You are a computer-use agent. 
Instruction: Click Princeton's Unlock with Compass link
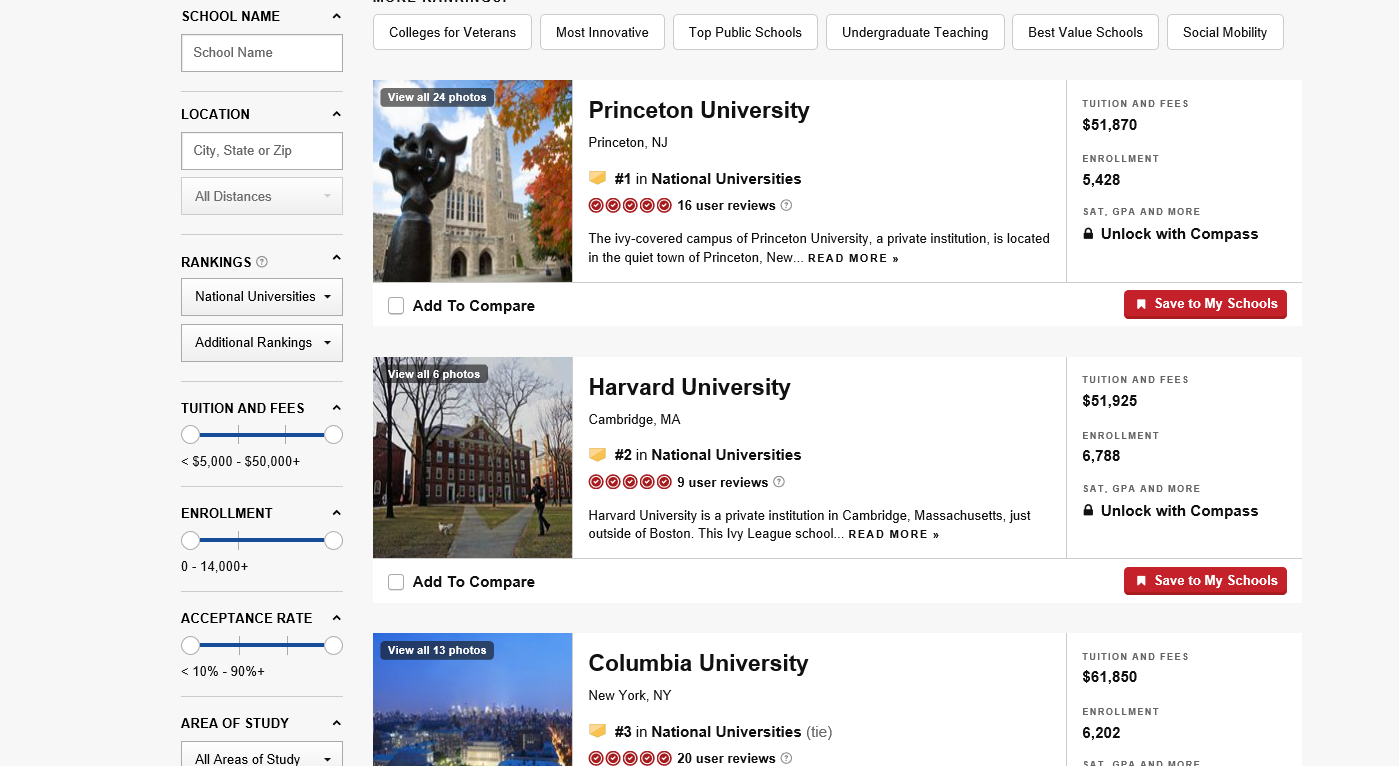click(x=1179, y=234)
